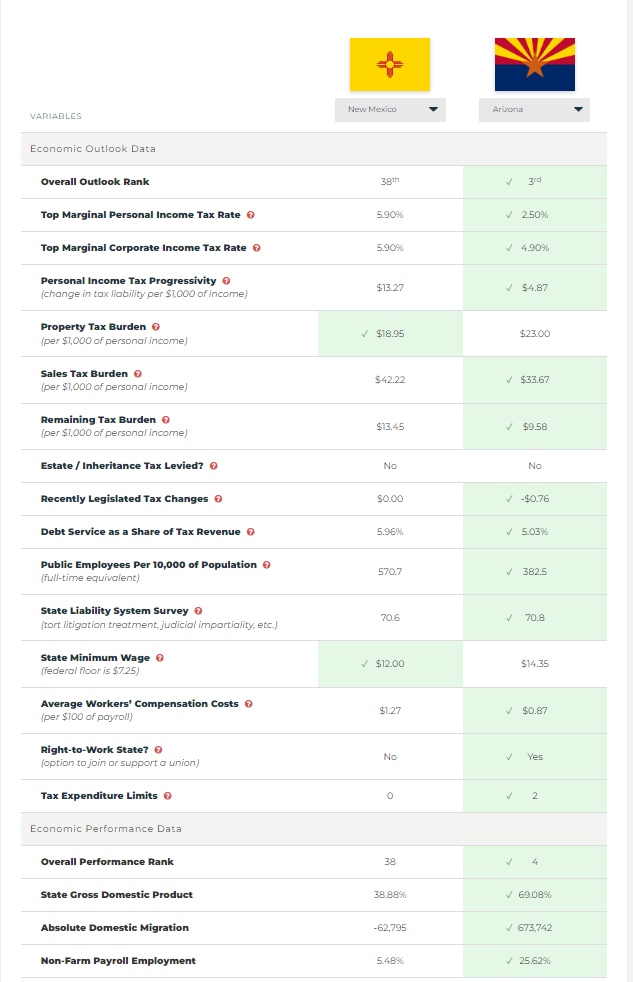The image size is (633, 982).
Task: Click help icon beside Top Marginal Personal Income Tax Rate
Action: pyautogui.click(x=250, y=215)
